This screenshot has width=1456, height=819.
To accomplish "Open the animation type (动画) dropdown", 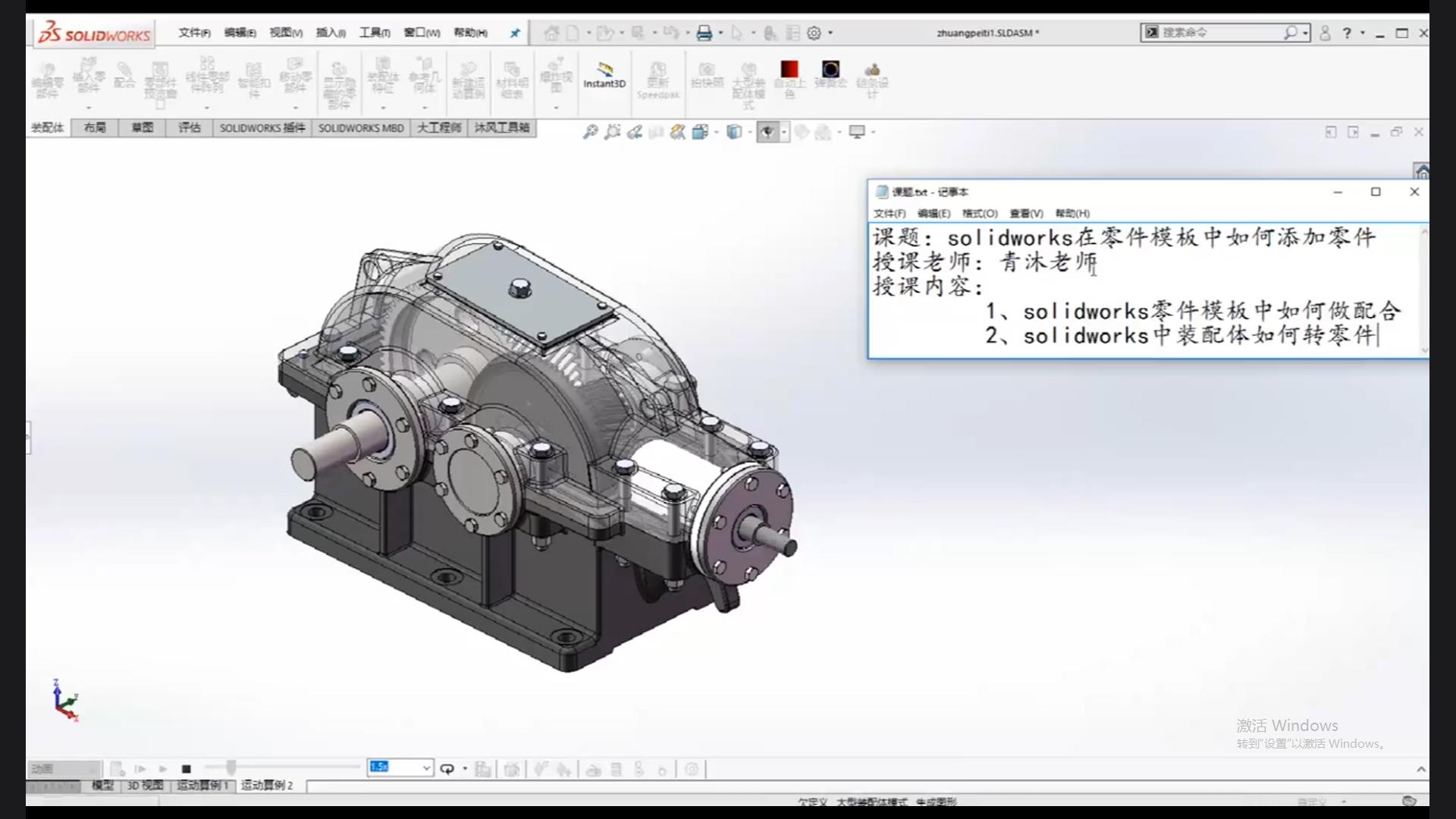I will click(64, 768).
